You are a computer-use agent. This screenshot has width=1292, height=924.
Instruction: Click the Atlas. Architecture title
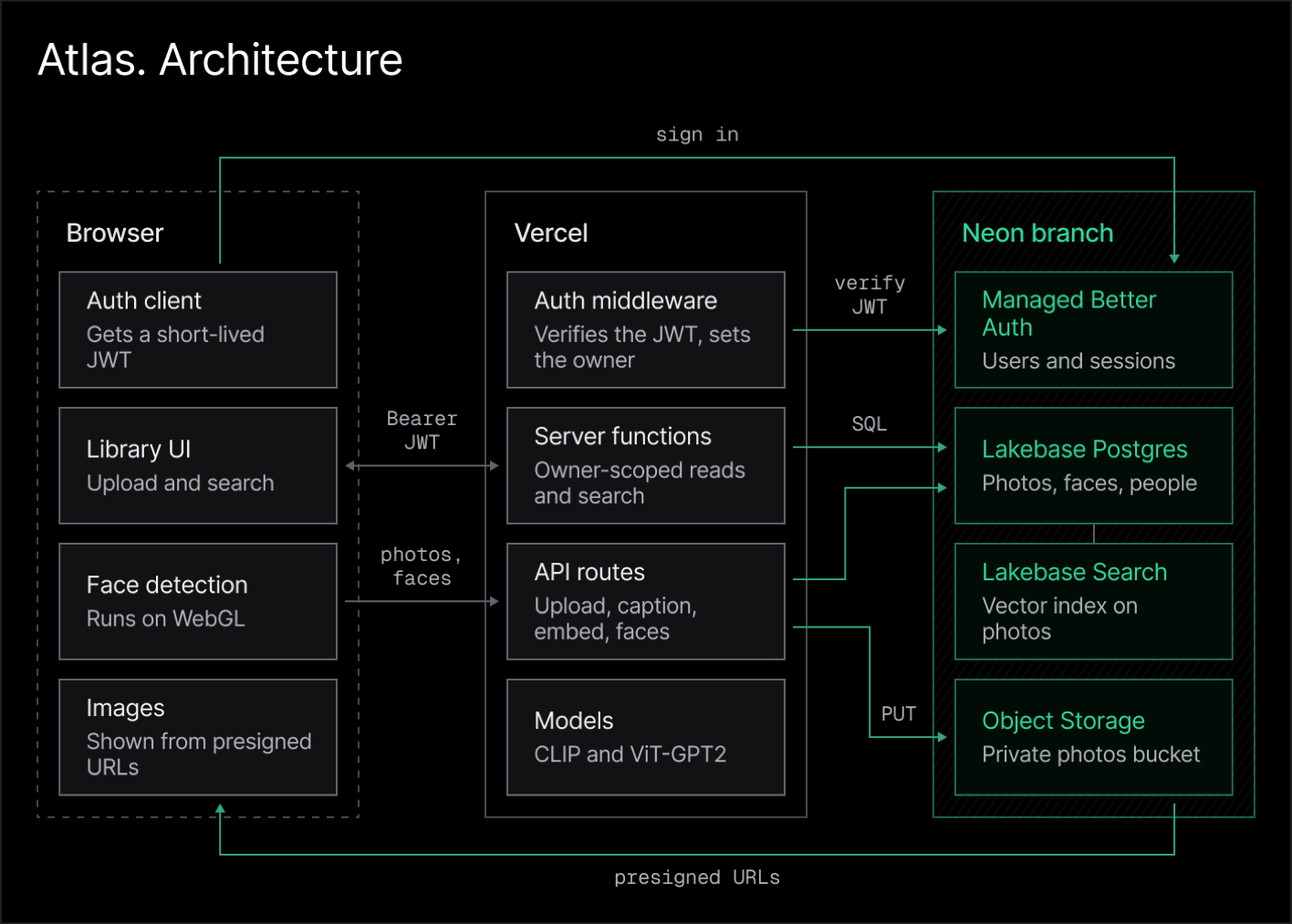point(220,60)
